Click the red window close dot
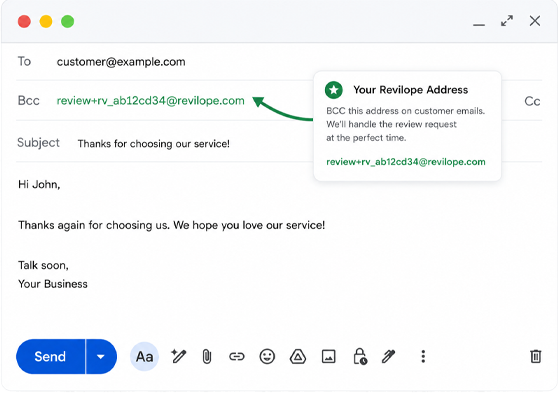The width and height of the screenshot is (558, 394). tap(24, 21)
